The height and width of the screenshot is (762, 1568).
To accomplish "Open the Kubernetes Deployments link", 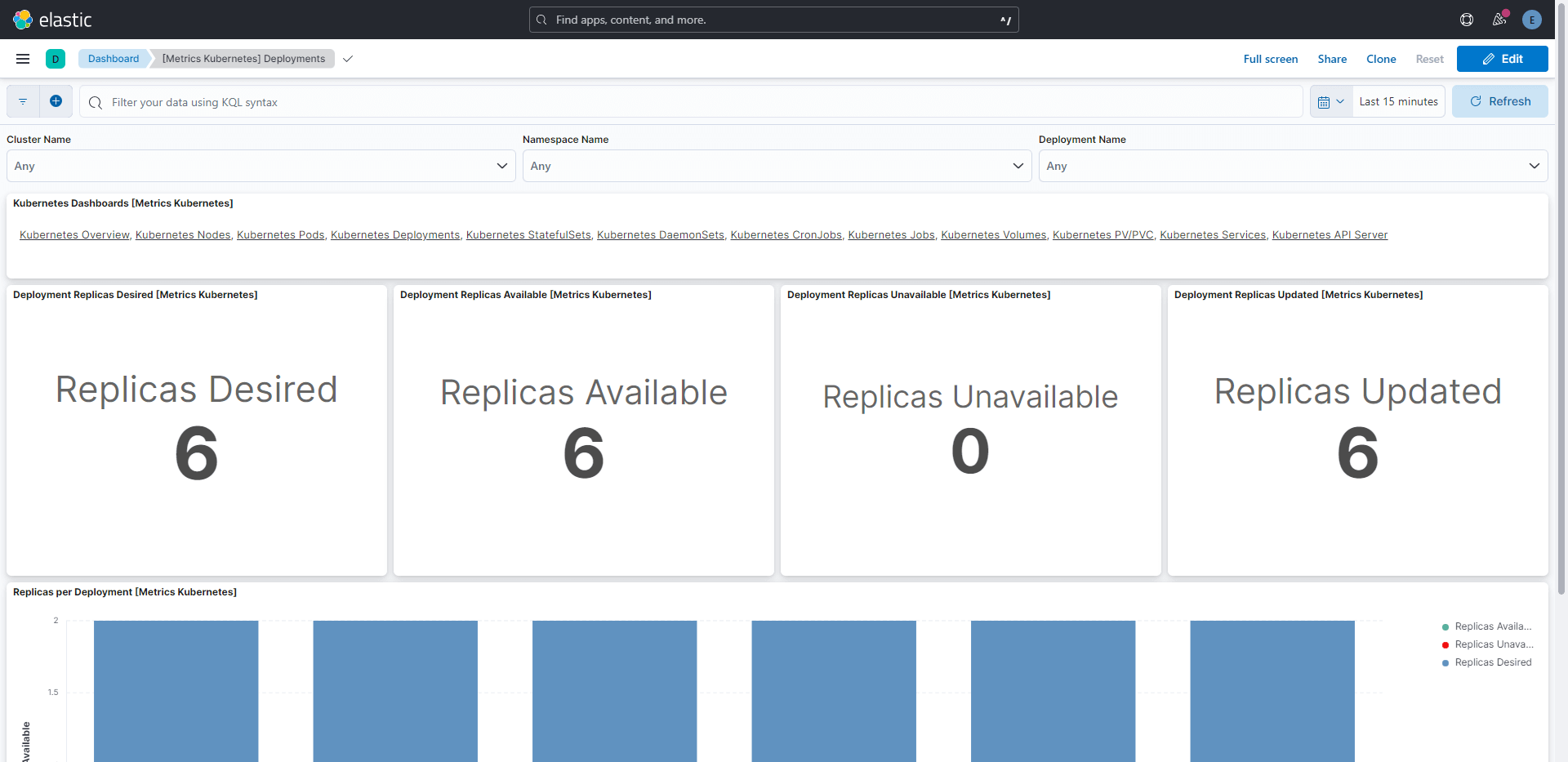I will [x=395, y=235].
